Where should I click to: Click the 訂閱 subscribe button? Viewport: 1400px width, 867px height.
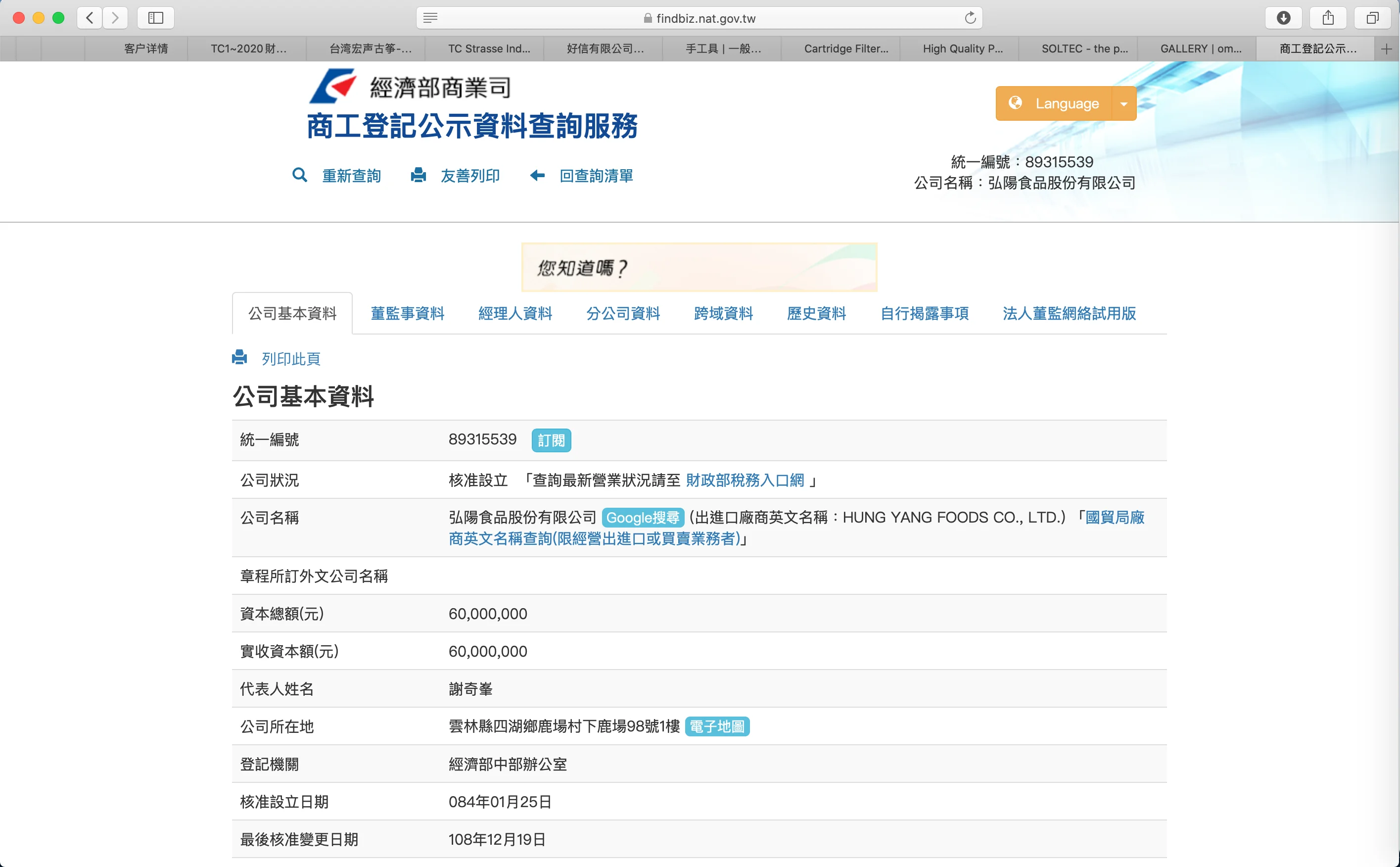click(551, 440)
